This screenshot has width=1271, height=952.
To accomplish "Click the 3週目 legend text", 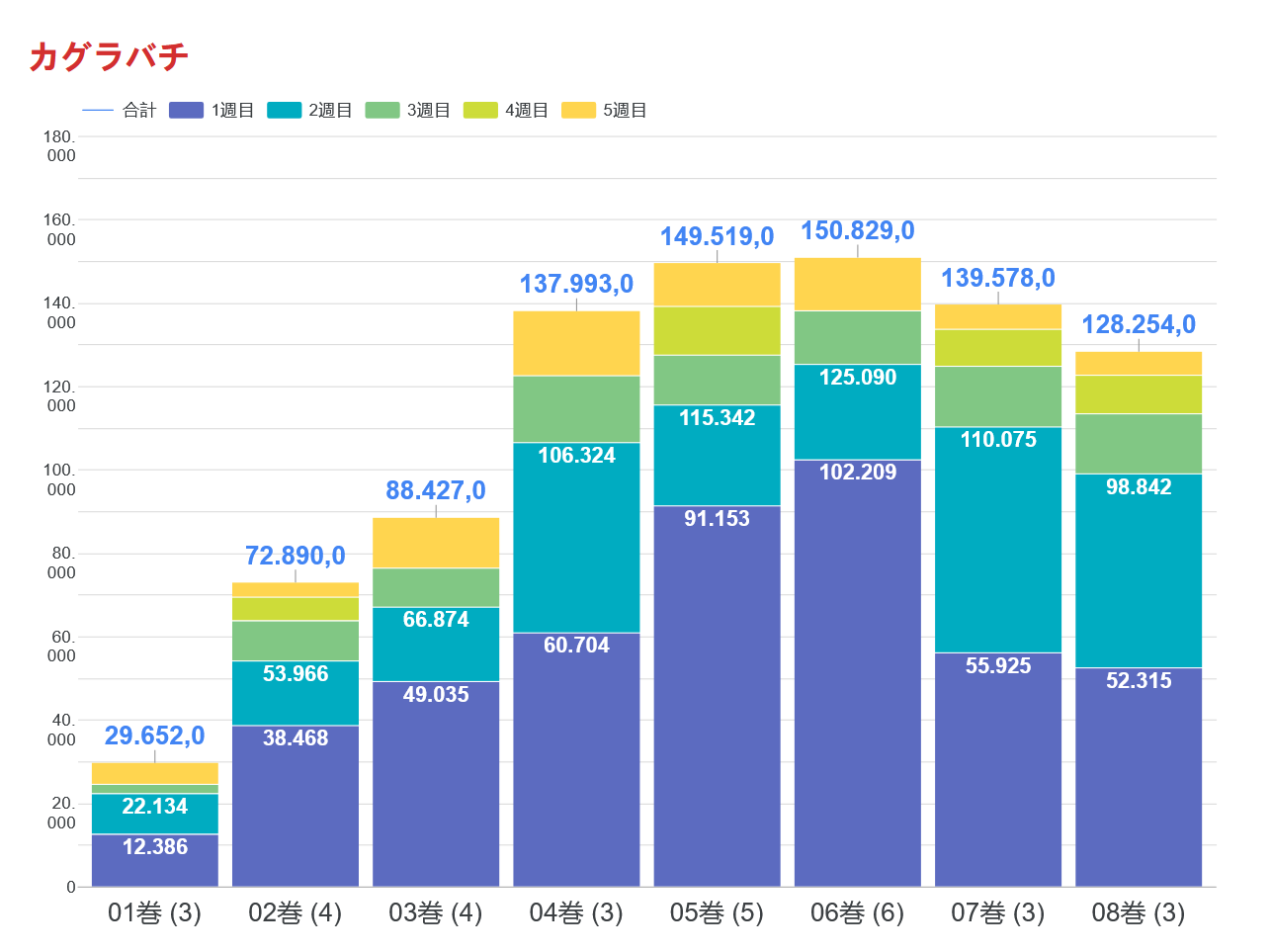I will click(428, 110).
